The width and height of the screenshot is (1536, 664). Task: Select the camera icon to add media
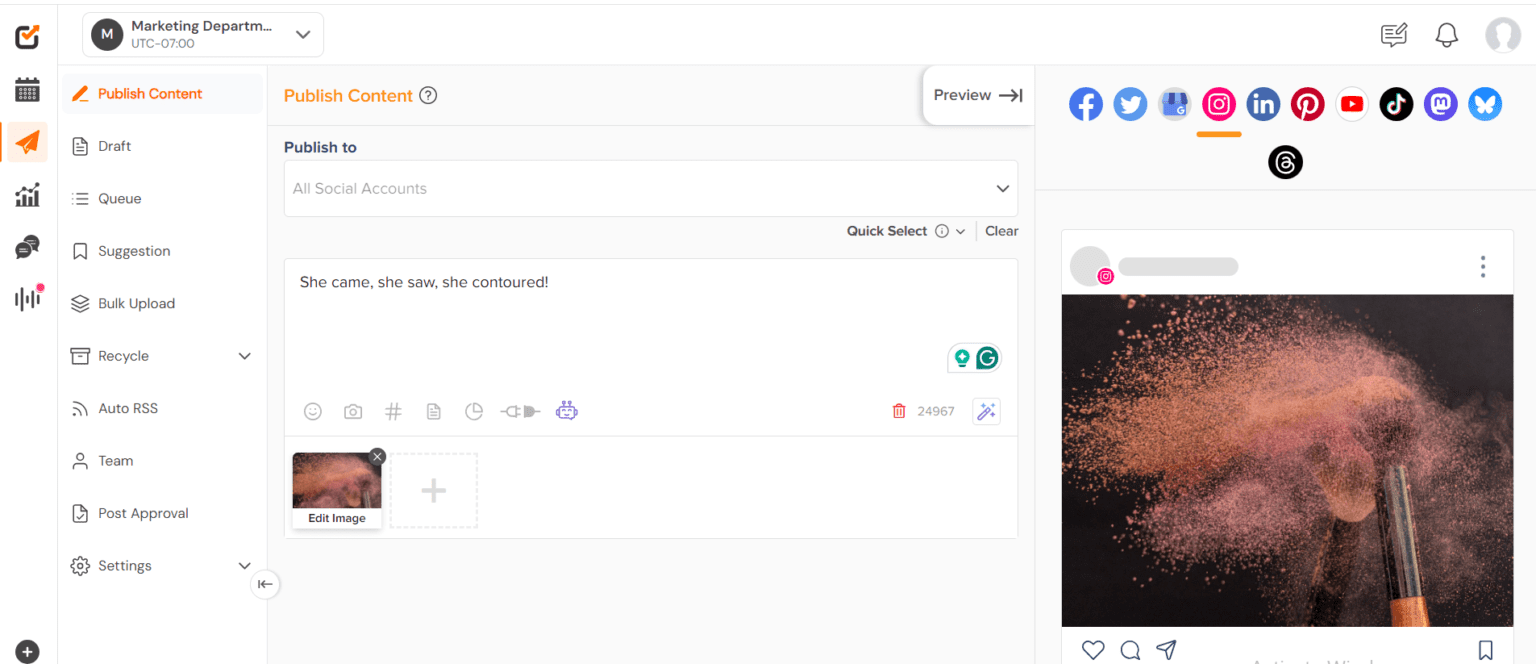click(x=353, y=411)
